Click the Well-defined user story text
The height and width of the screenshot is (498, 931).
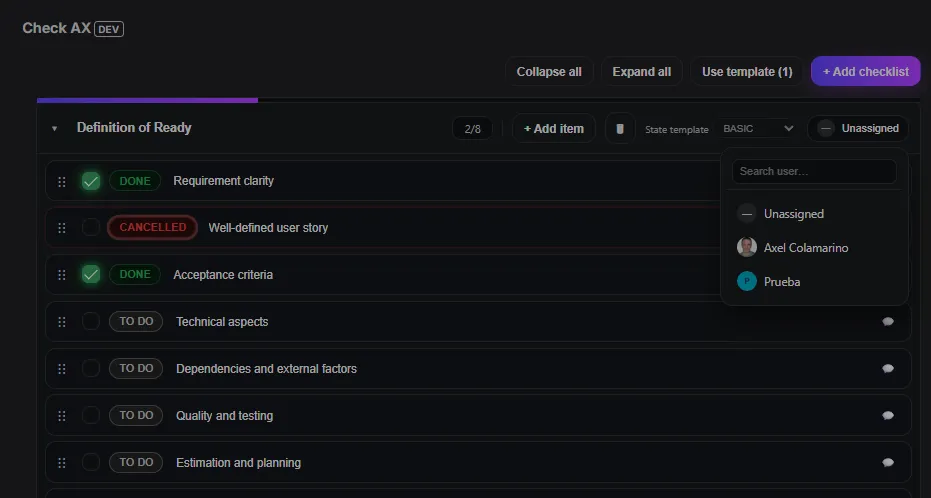(x=268, y=228)
